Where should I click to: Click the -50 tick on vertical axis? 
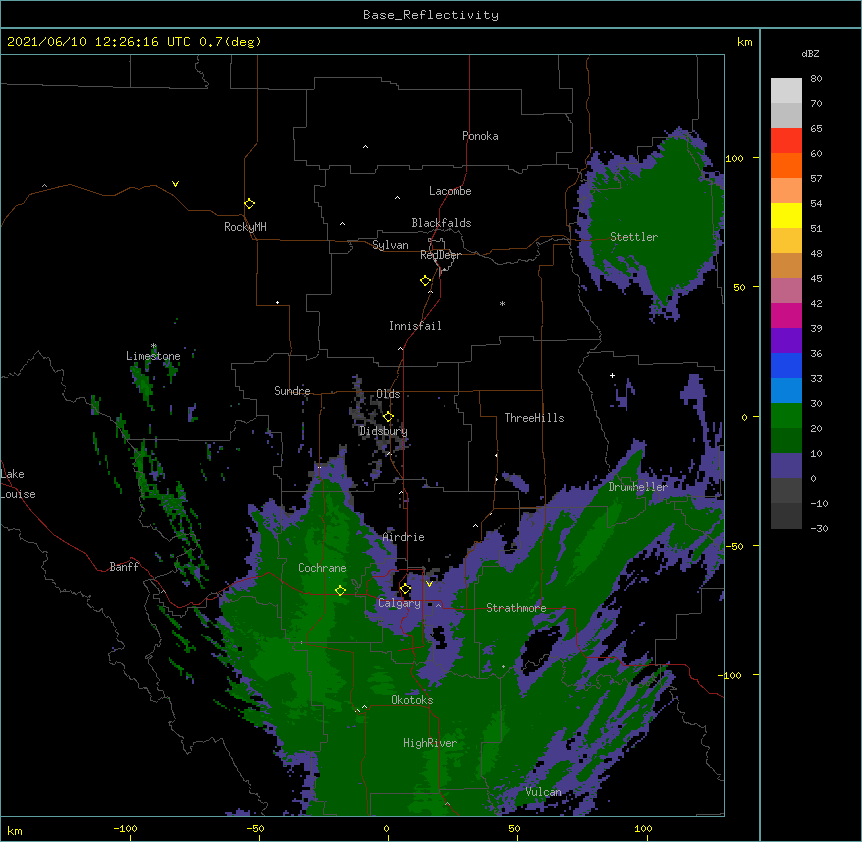(734, 546)
